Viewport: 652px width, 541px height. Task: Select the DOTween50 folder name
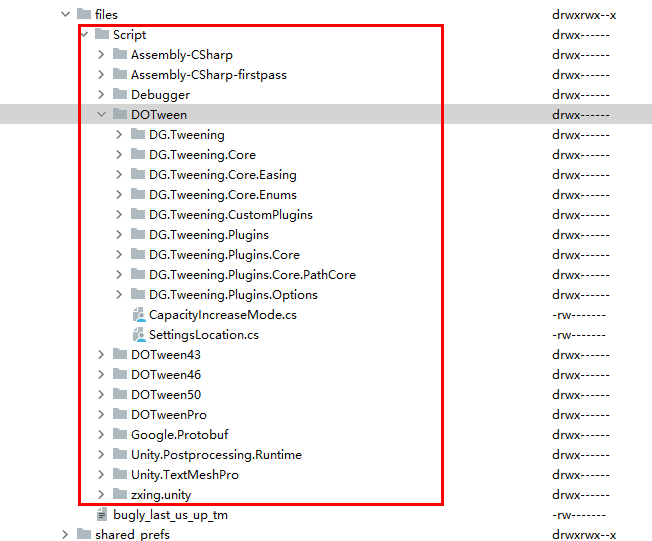click(x=166, y=395)
